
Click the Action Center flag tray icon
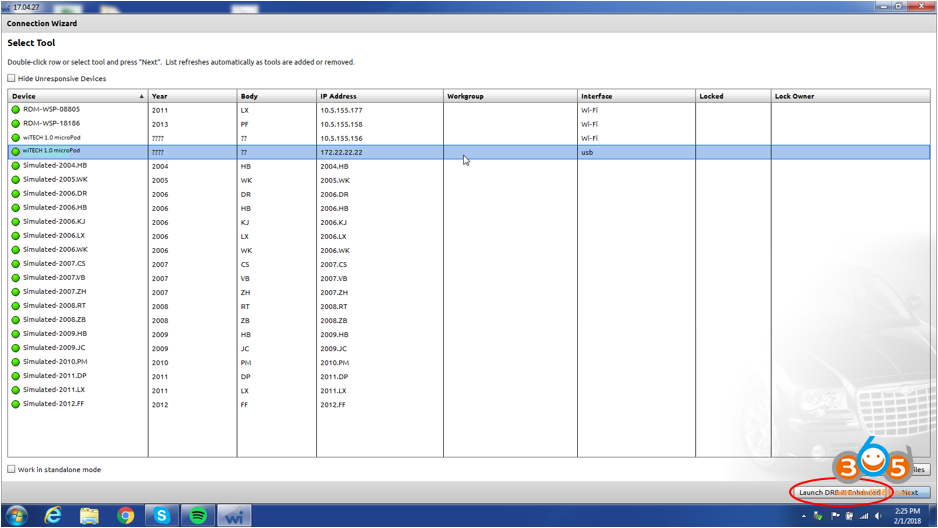(x=835, y=516)
